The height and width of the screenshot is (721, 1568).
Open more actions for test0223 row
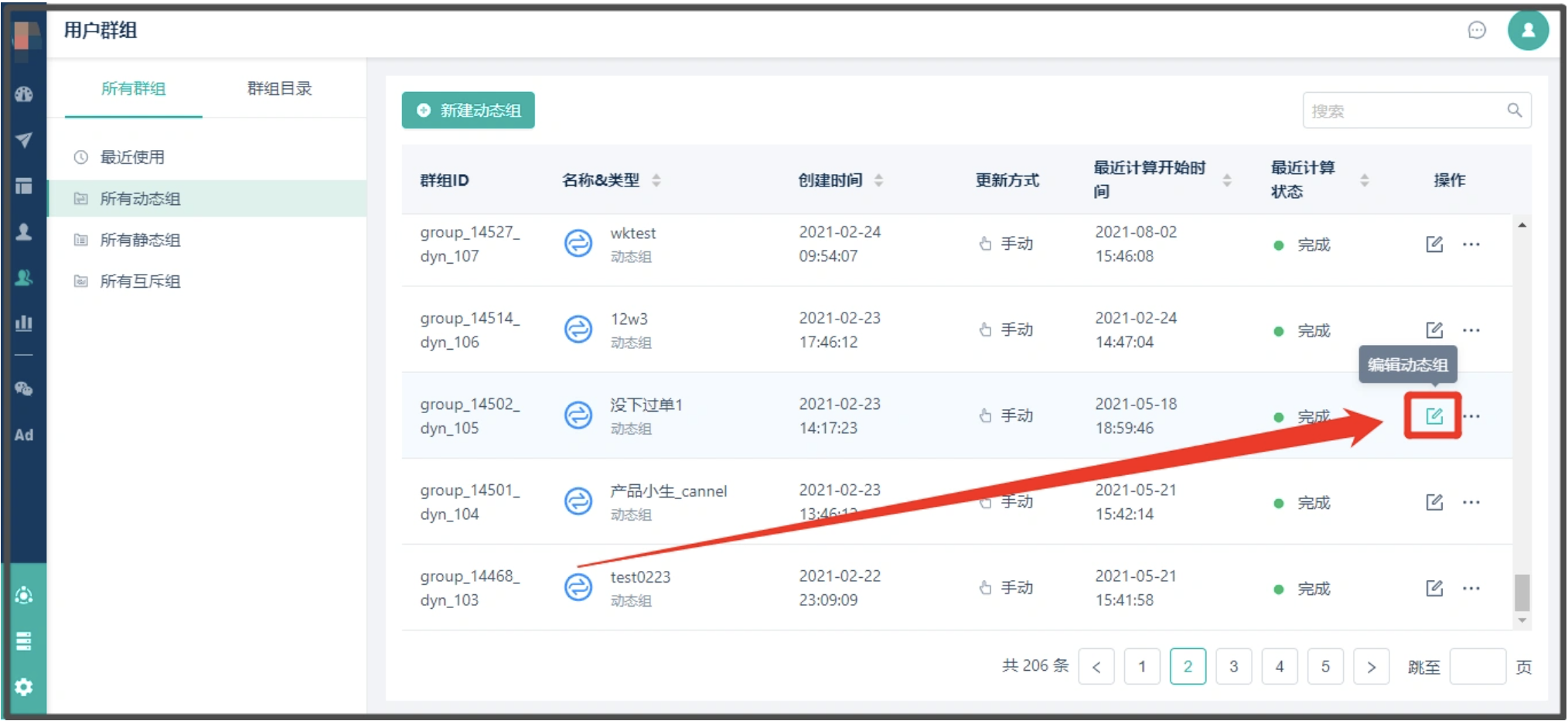tap(1471, 588)
